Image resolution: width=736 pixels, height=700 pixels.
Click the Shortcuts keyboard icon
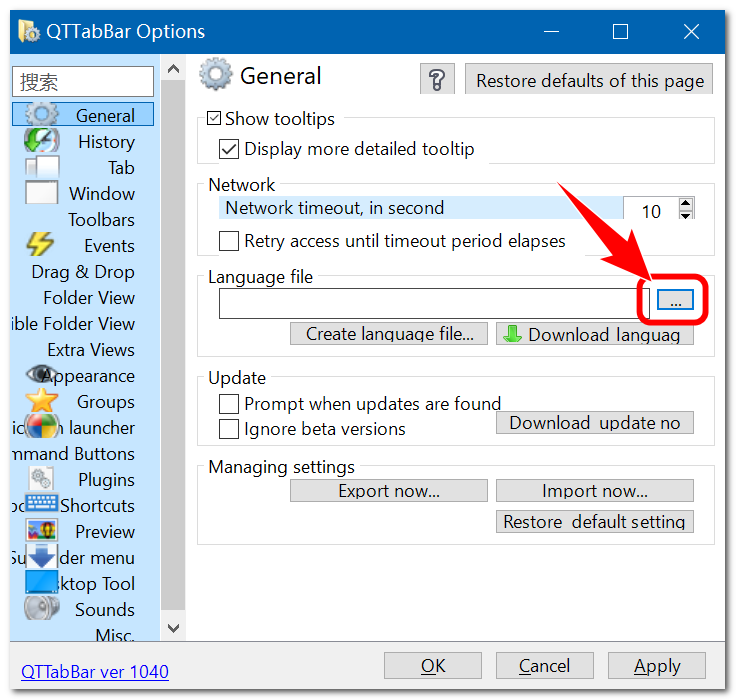tap(42, 502)
